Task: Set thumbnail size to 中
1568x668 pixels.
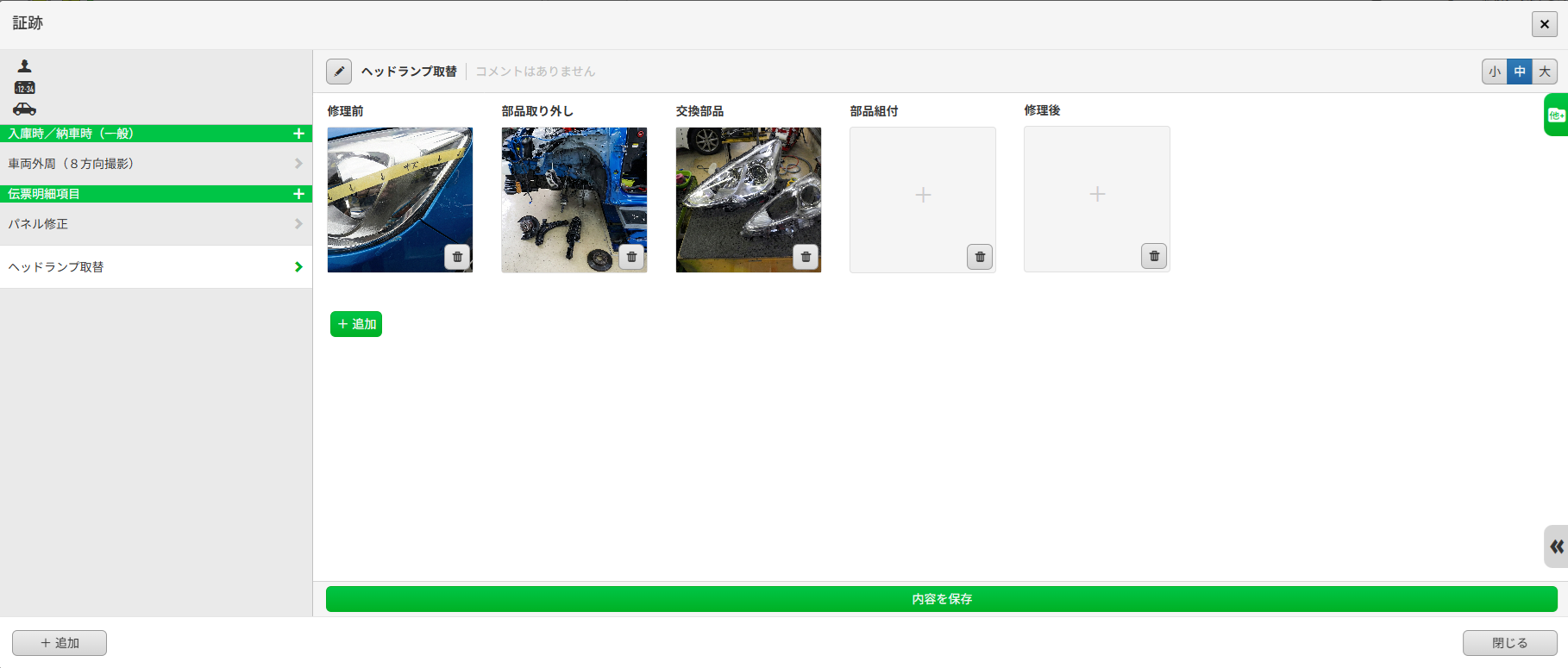Action: (1520, 72)
